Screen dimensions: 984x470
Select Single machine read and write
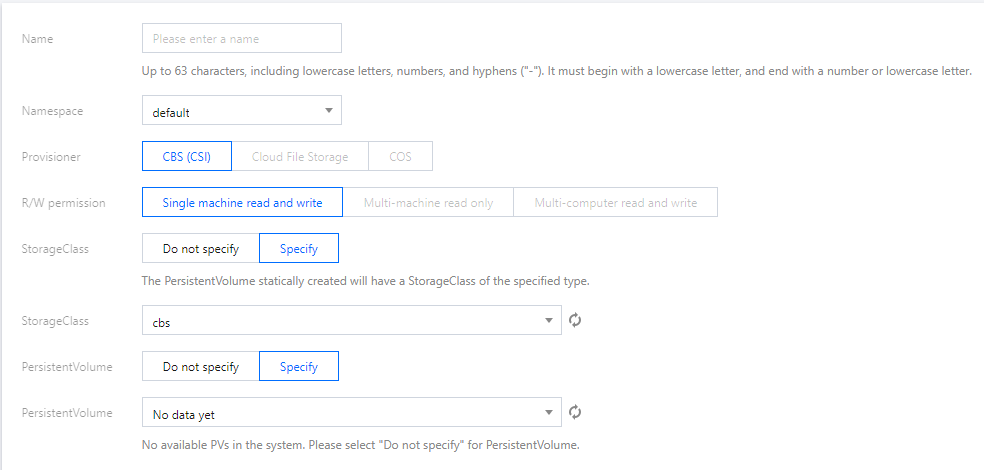pos(242,202)
